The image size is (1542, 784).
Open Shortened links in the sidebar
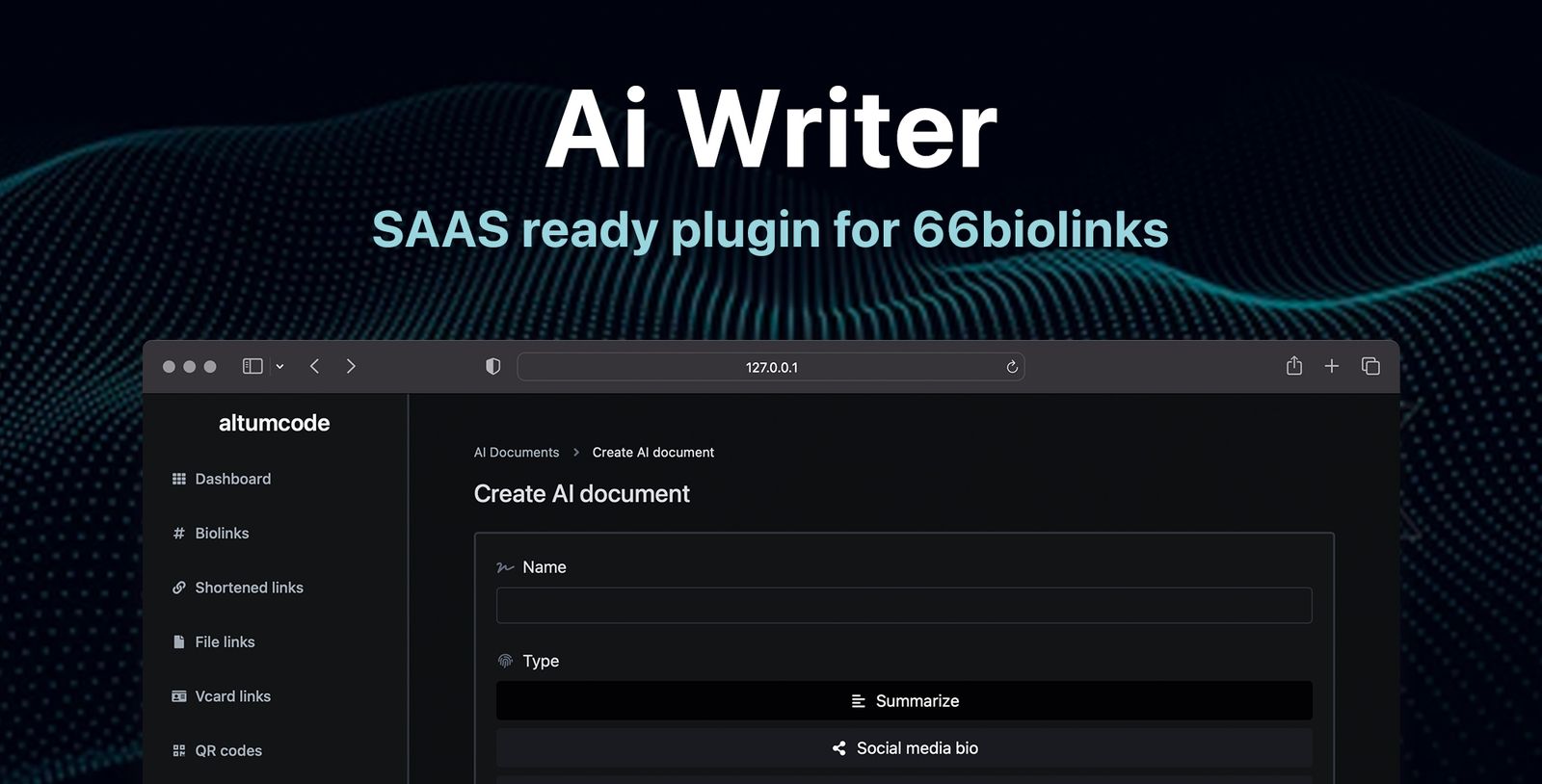[x=249, y=588]
